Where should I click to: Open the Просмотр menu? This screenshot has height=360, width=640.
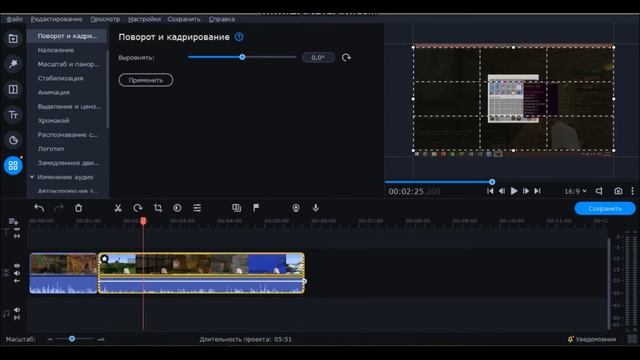click(x=105, y=19)
